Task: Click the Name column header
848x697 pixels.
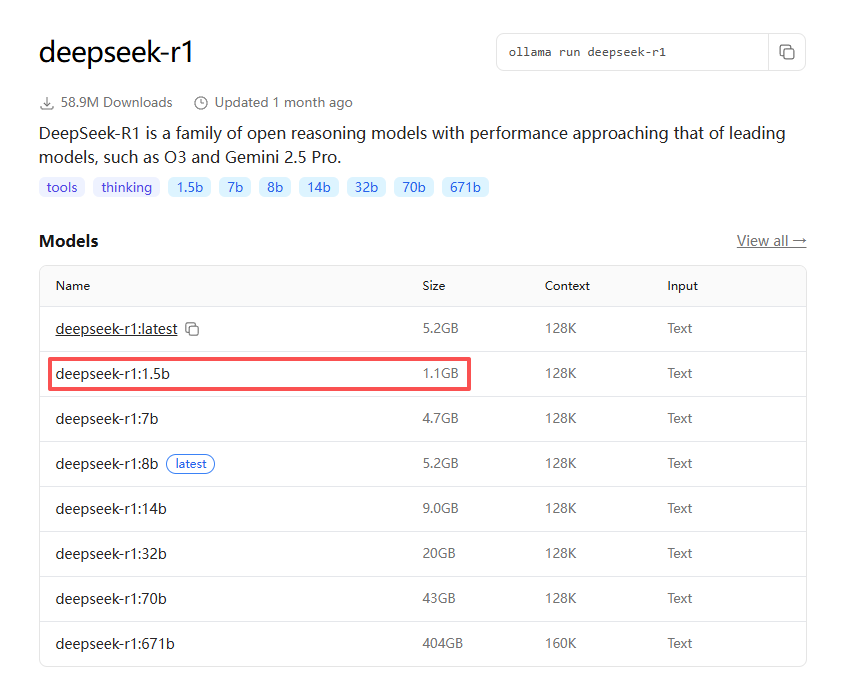Action: click(73, 286)
